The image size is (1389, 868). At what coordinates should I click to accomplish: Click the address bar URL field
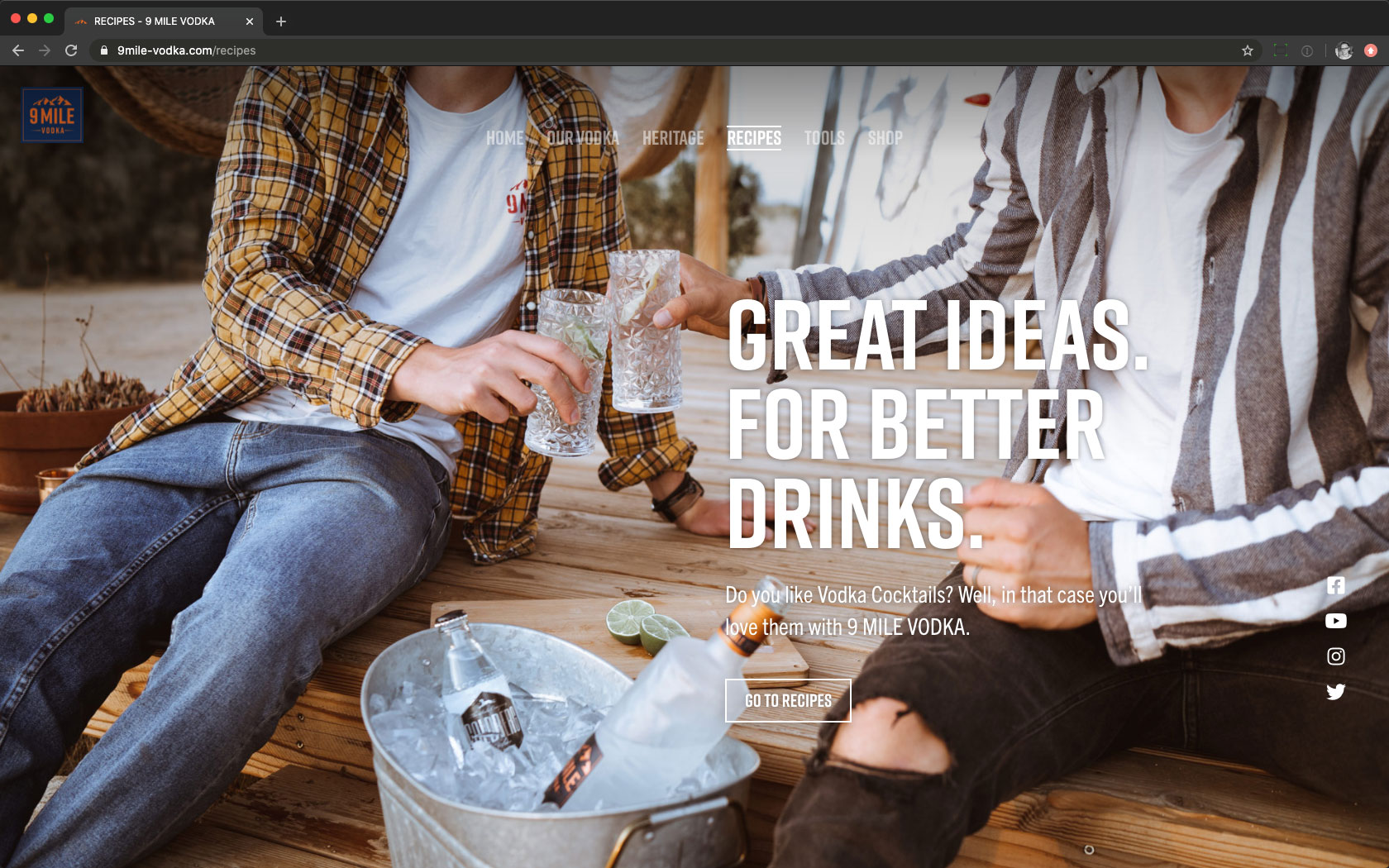[x=579, y=50]
